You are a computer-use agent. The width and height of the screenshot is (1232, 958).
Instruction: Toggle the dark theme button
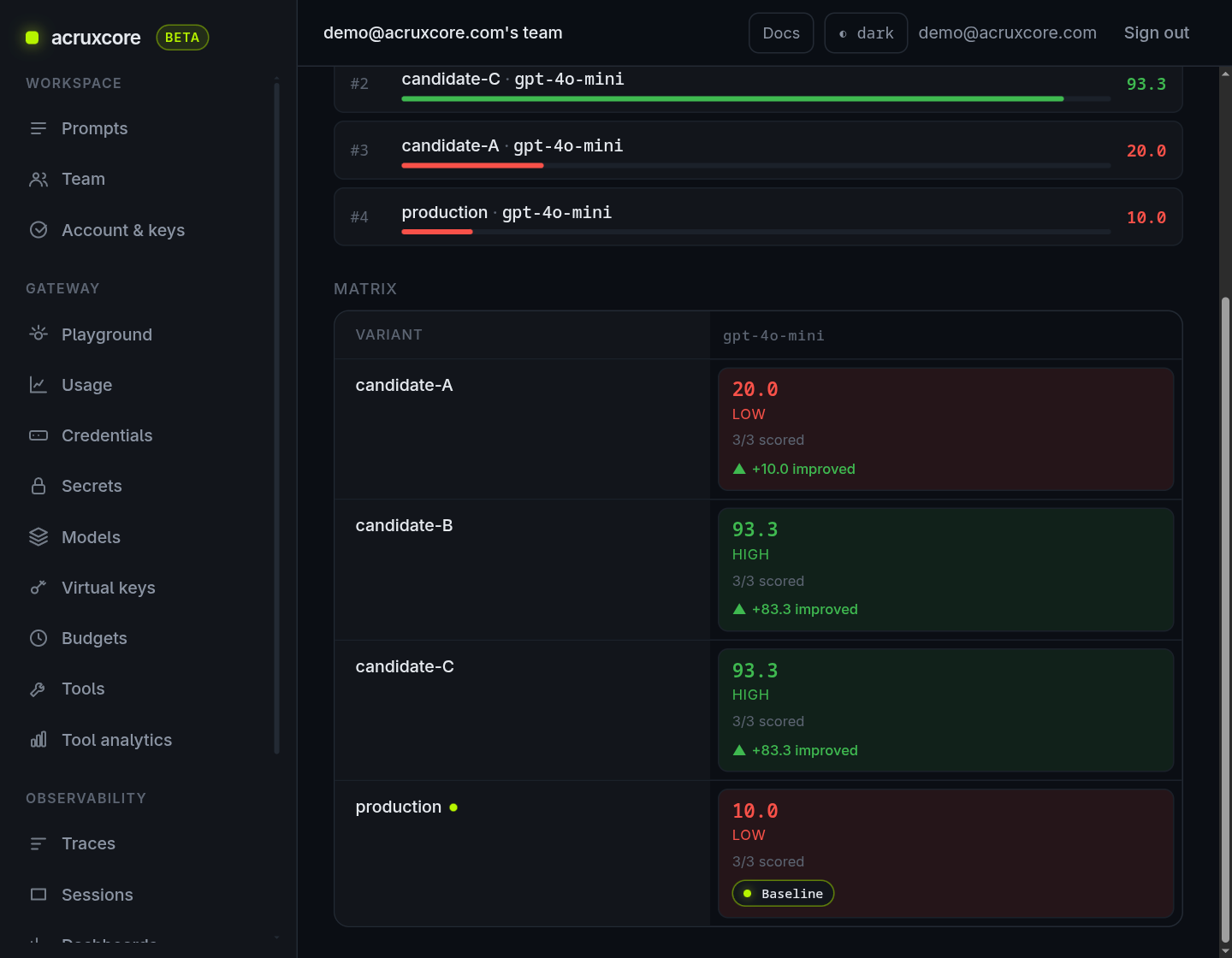coord(866,33)
